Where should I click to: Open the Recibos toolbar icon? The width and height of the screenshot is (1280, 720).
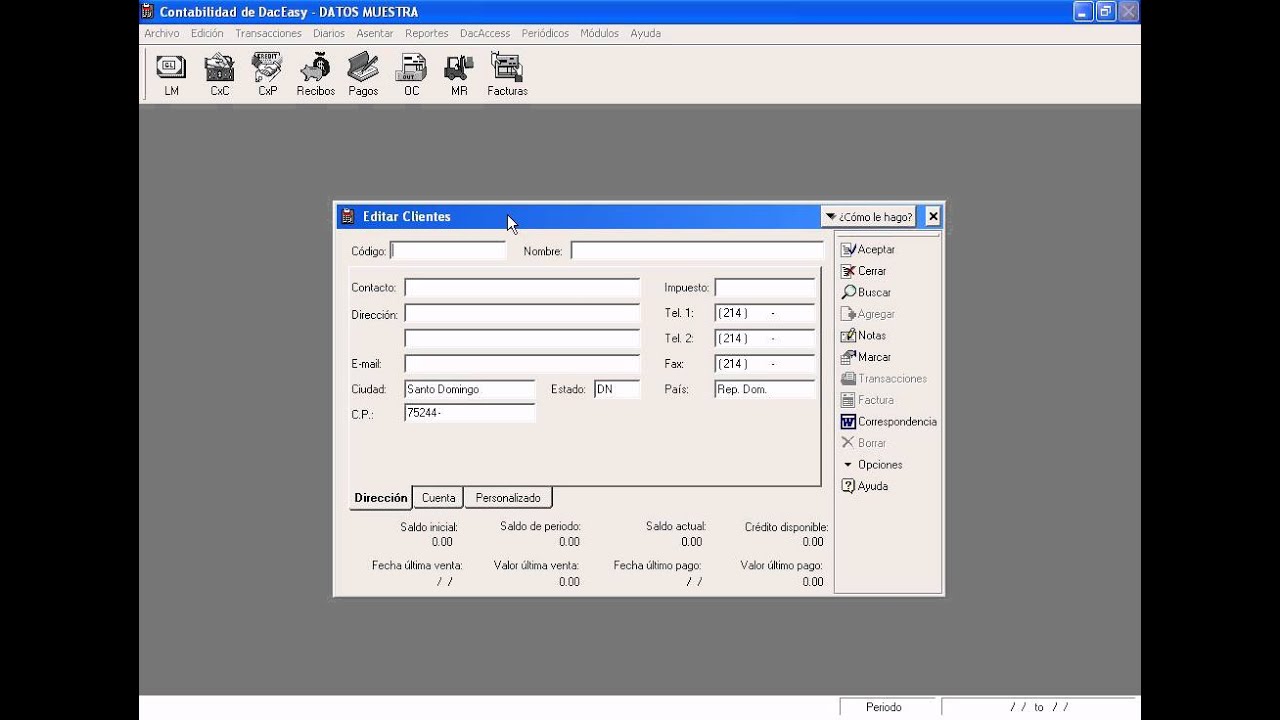point(315,75)
